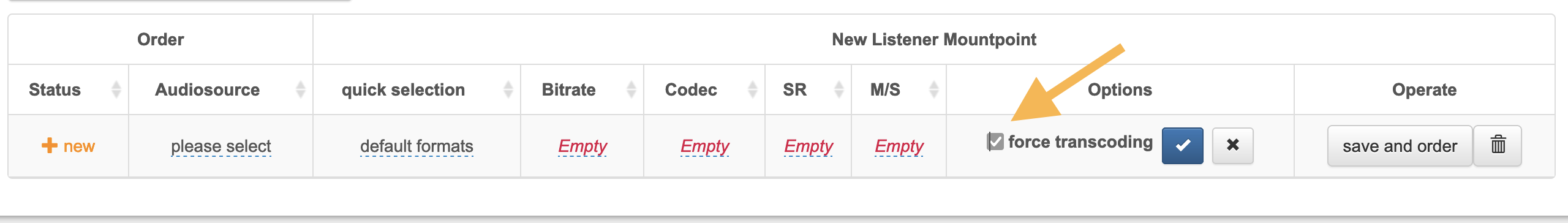1568x223 pixels.
Task: Open the default formats quick selection
Action: 417,146
